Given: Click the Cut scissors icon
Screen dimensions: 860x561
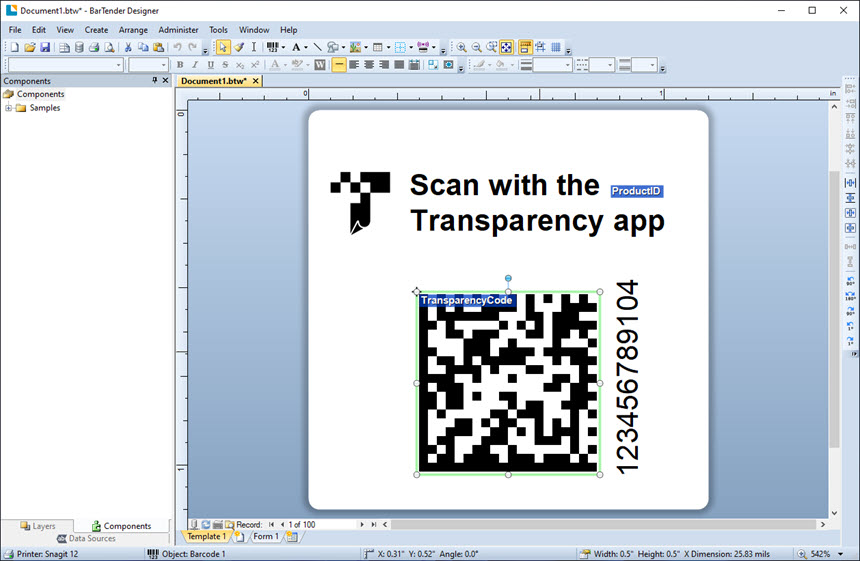Looking at the screenshot, I should (x=128, y=48).
